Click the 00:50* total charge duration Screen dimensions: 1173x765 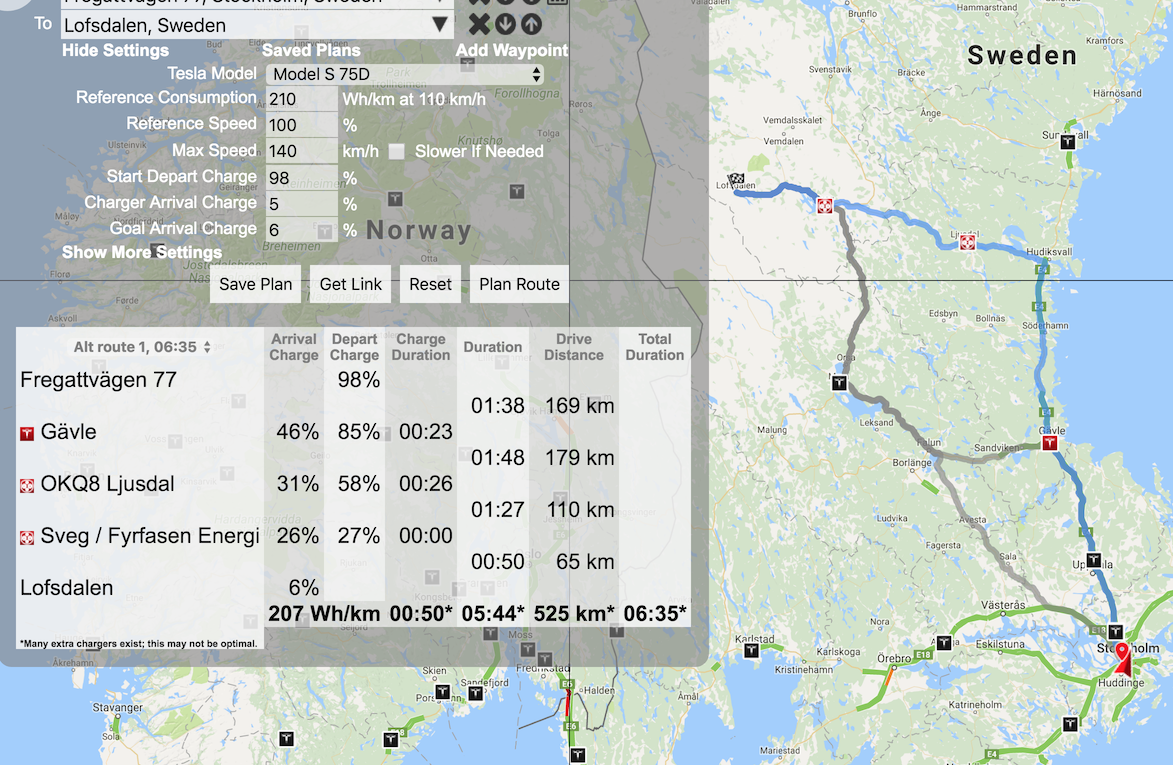[421, 614]
